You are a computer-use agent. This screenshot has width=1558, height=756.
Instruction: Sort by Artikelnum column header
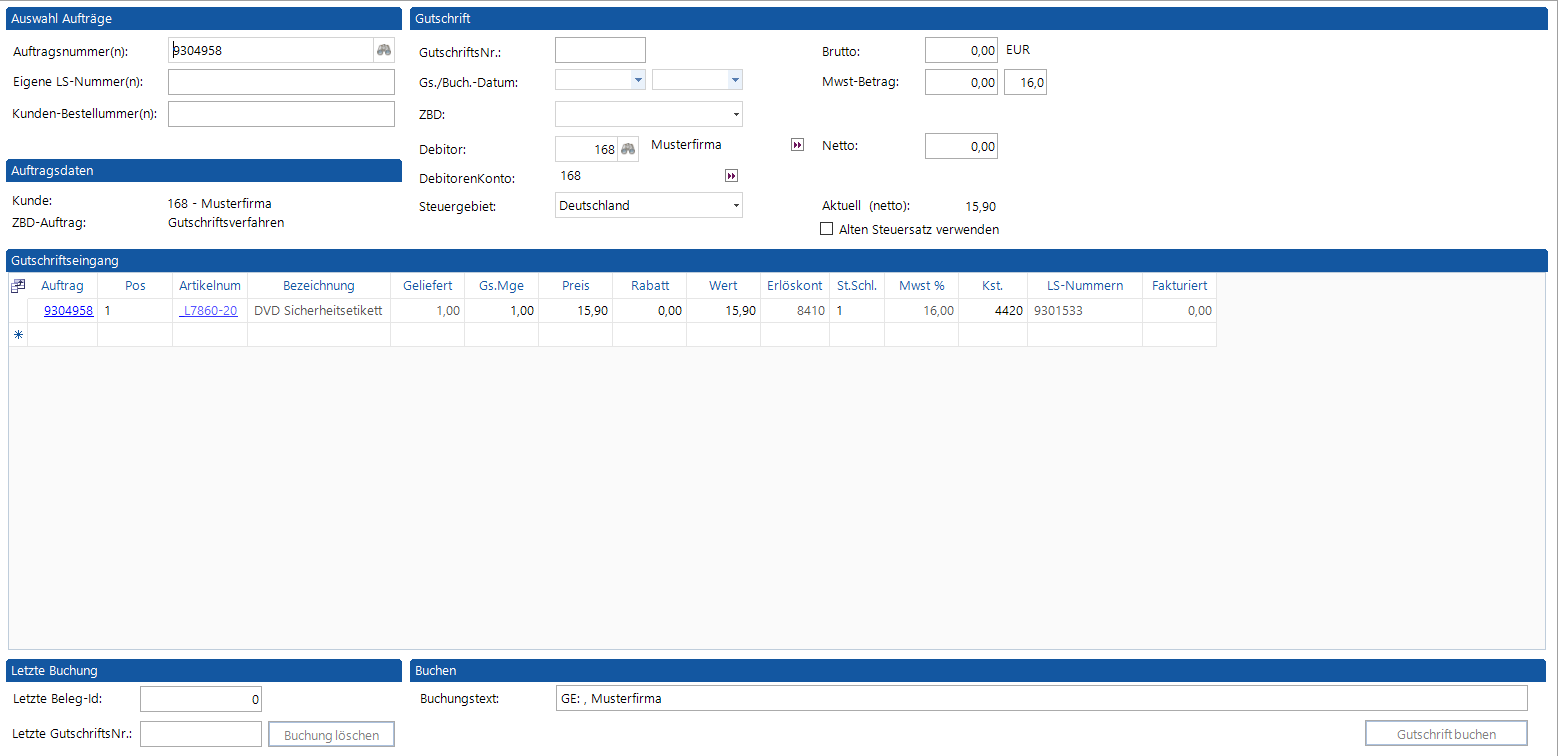pyautogui.click(x=210, y=286)
